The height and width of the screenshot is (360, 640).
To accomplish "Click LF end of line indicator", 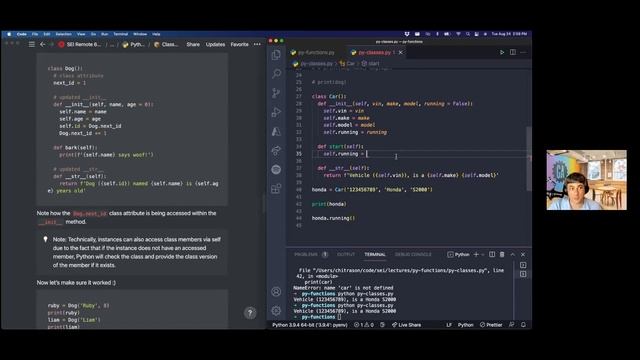I will pos(449,325).
